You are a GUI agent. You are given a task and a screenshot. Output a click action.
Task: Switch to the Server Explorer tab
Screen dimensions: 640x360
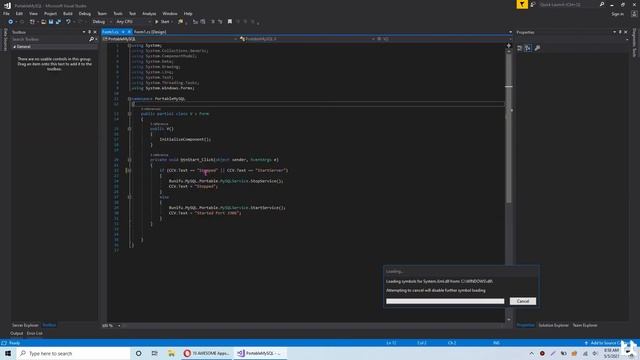25,325
